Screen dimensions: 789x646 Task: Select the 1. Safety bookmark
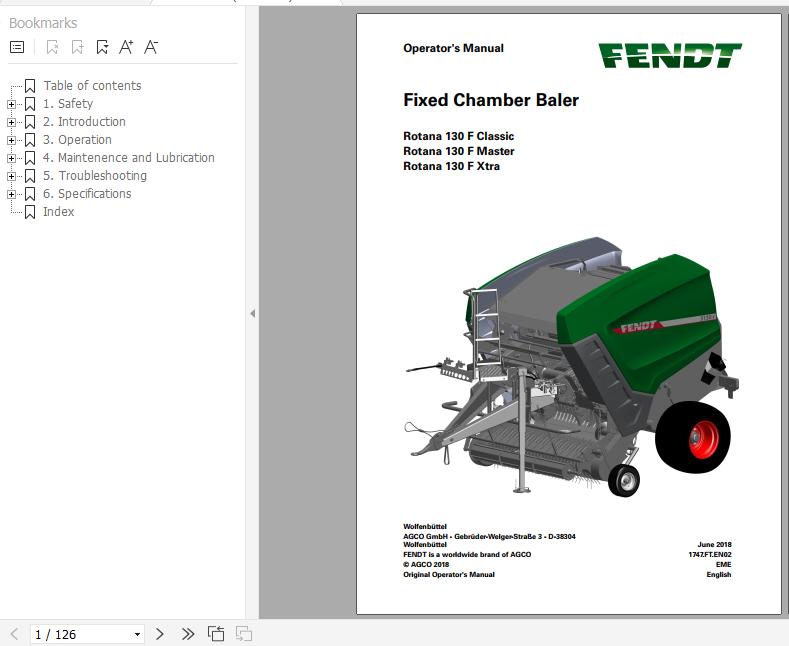(x=68, y=104)
